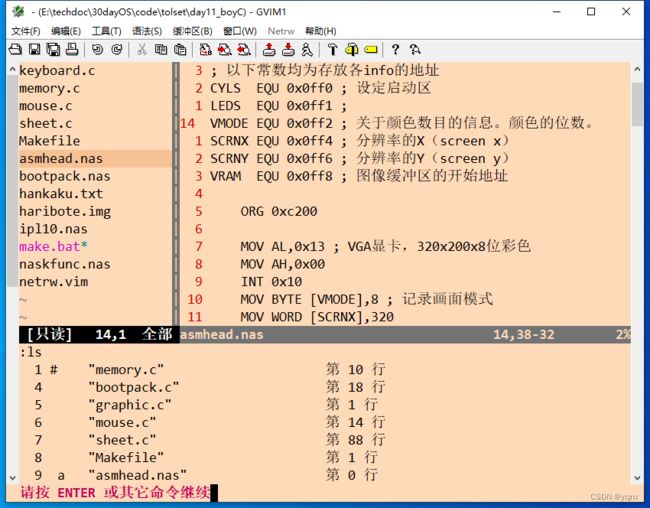650x508 pixels.
Task: Click the Run script icon
Action: coord(307,49)
